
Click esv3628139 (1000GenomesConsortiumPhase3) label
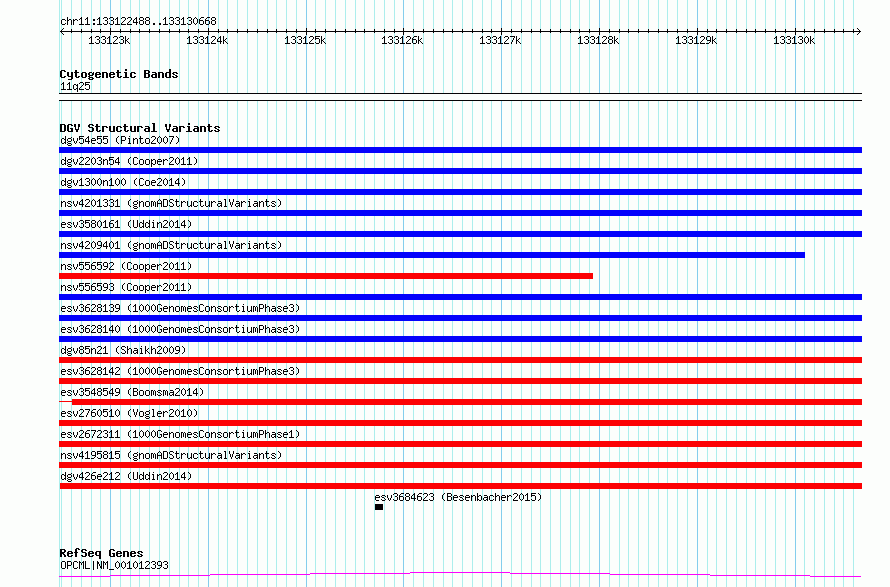pyautogui.click(x=180, y=308)
